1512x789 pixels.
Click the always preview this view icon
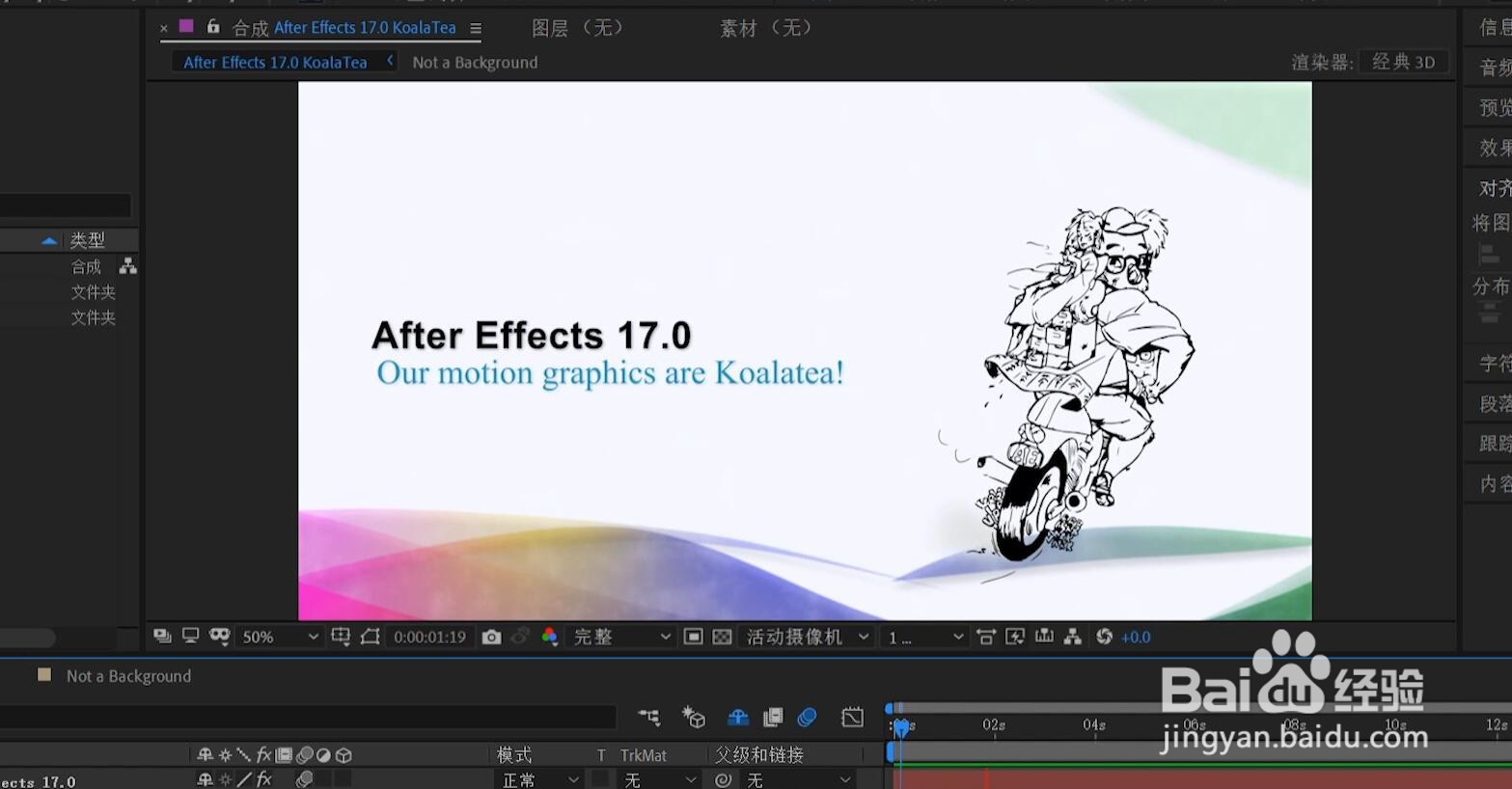click(162, 637)
